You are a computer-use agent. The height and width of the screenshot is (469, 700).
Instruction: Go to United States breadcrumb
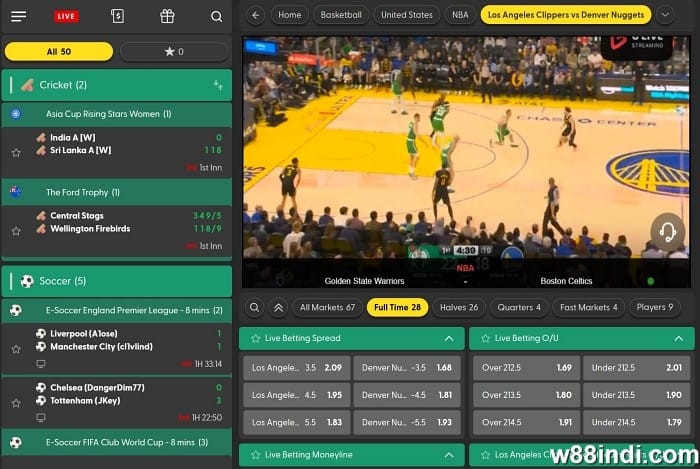coord(407,15)
